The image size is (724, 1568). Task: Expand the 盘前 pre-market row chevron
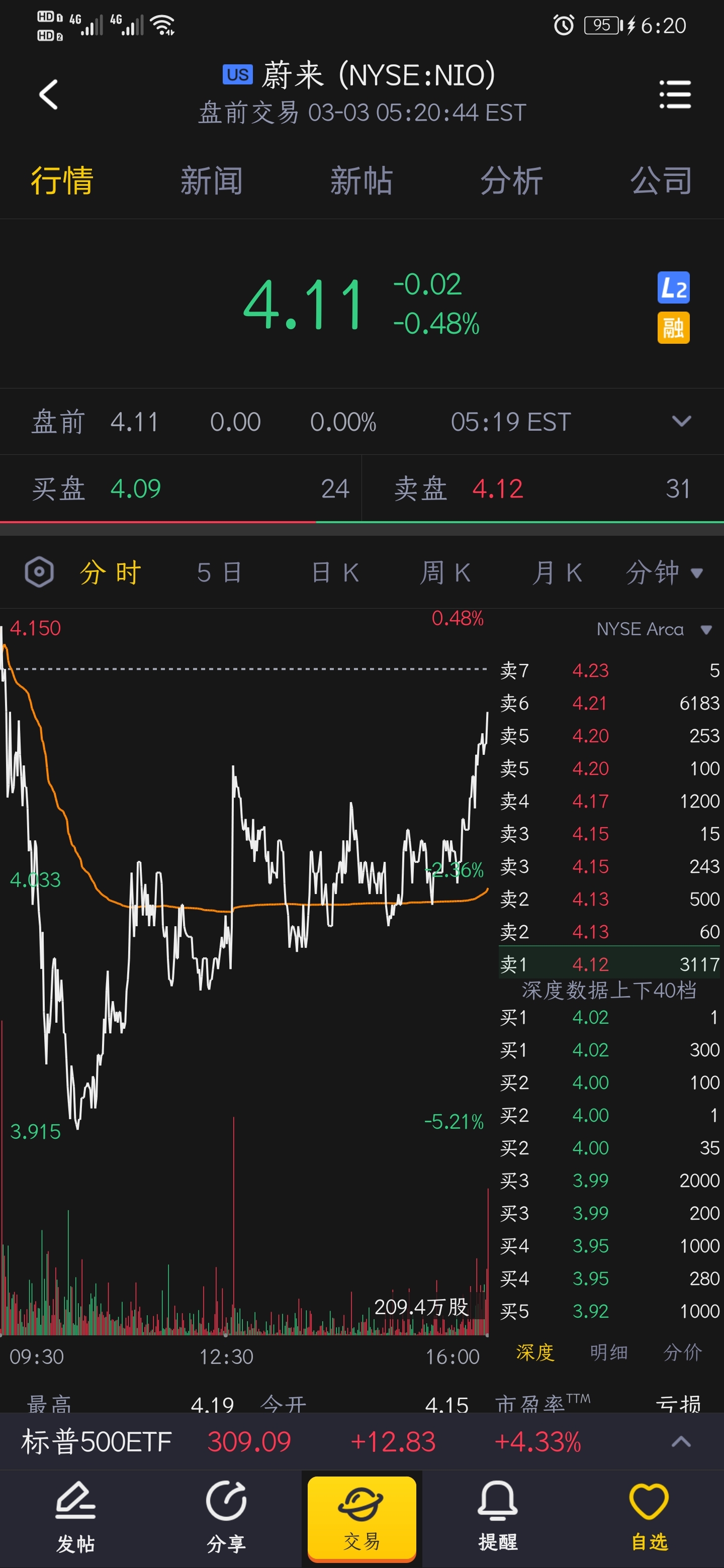[x=681, y=421]
